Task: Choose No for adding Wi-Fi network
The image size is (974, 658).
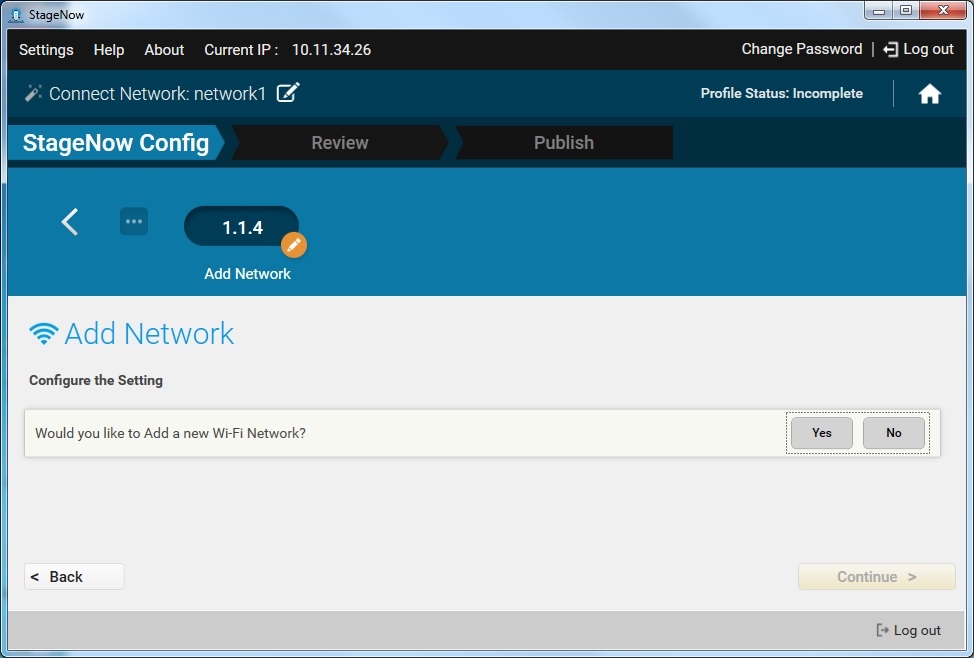Action: [x=893, y=433]
